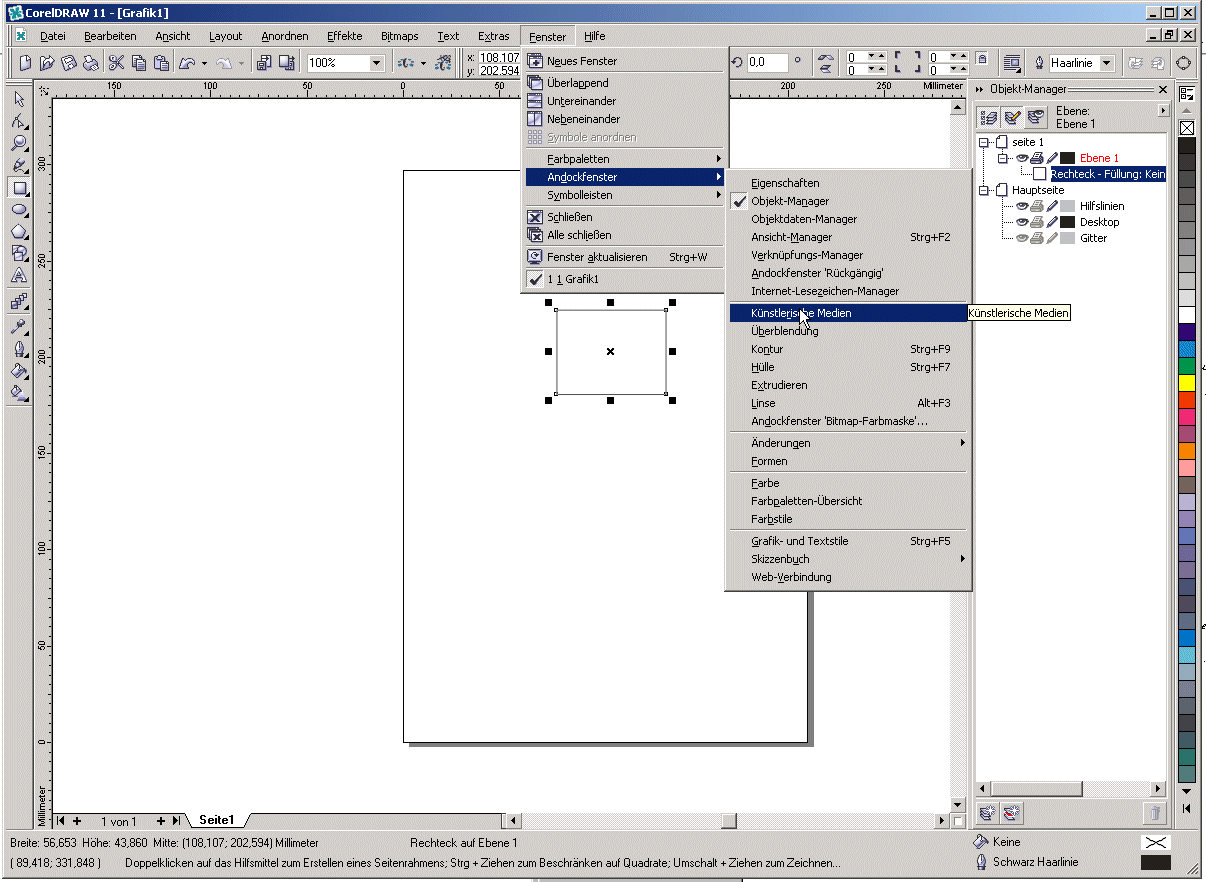1206x882 pixels.
Task: Click the no-color X swatch in palette
Action: point(1187,128)
